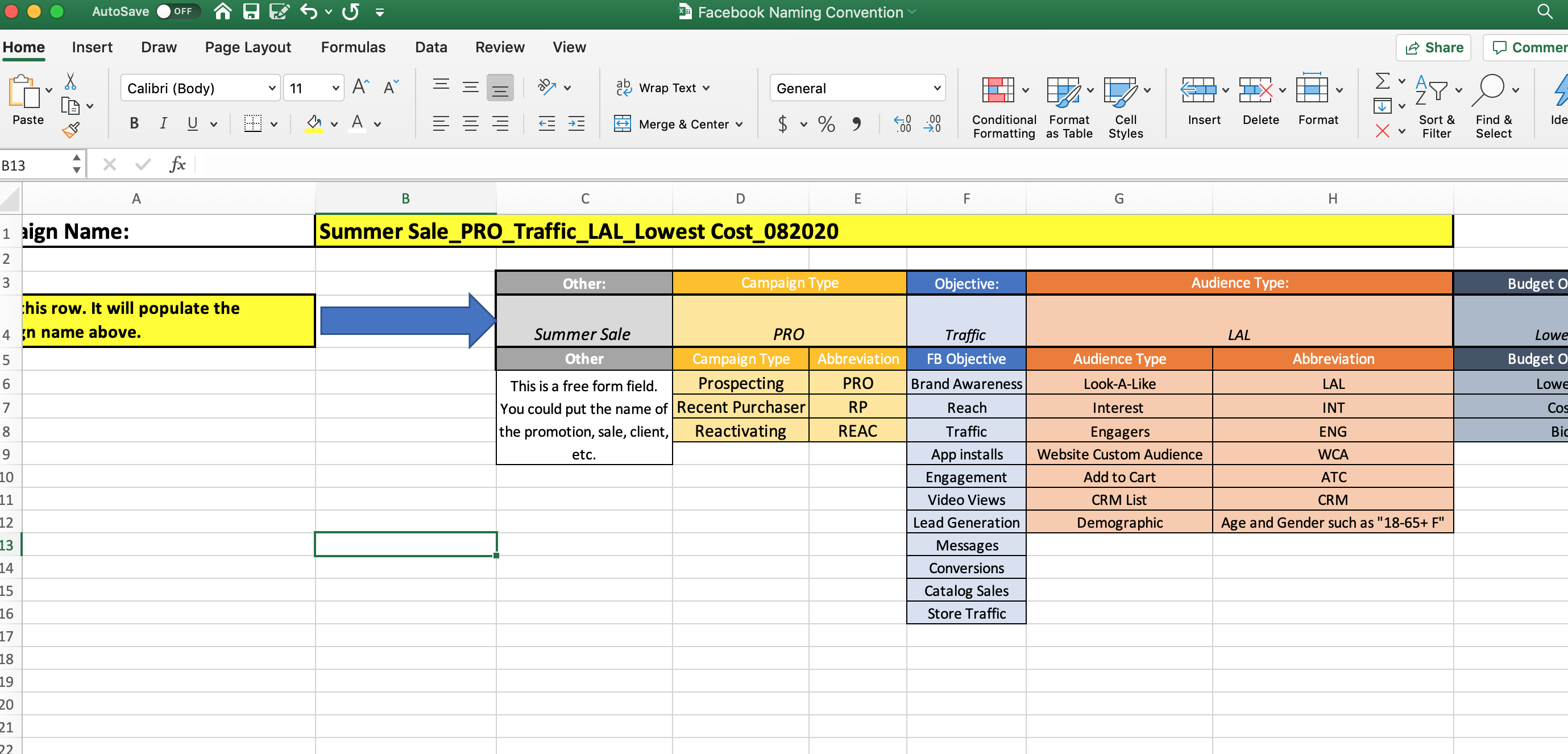Viewport: 1568px width, 754px height.
Task: Switch to the Formulas tab
Action: (x=353, y=48)
